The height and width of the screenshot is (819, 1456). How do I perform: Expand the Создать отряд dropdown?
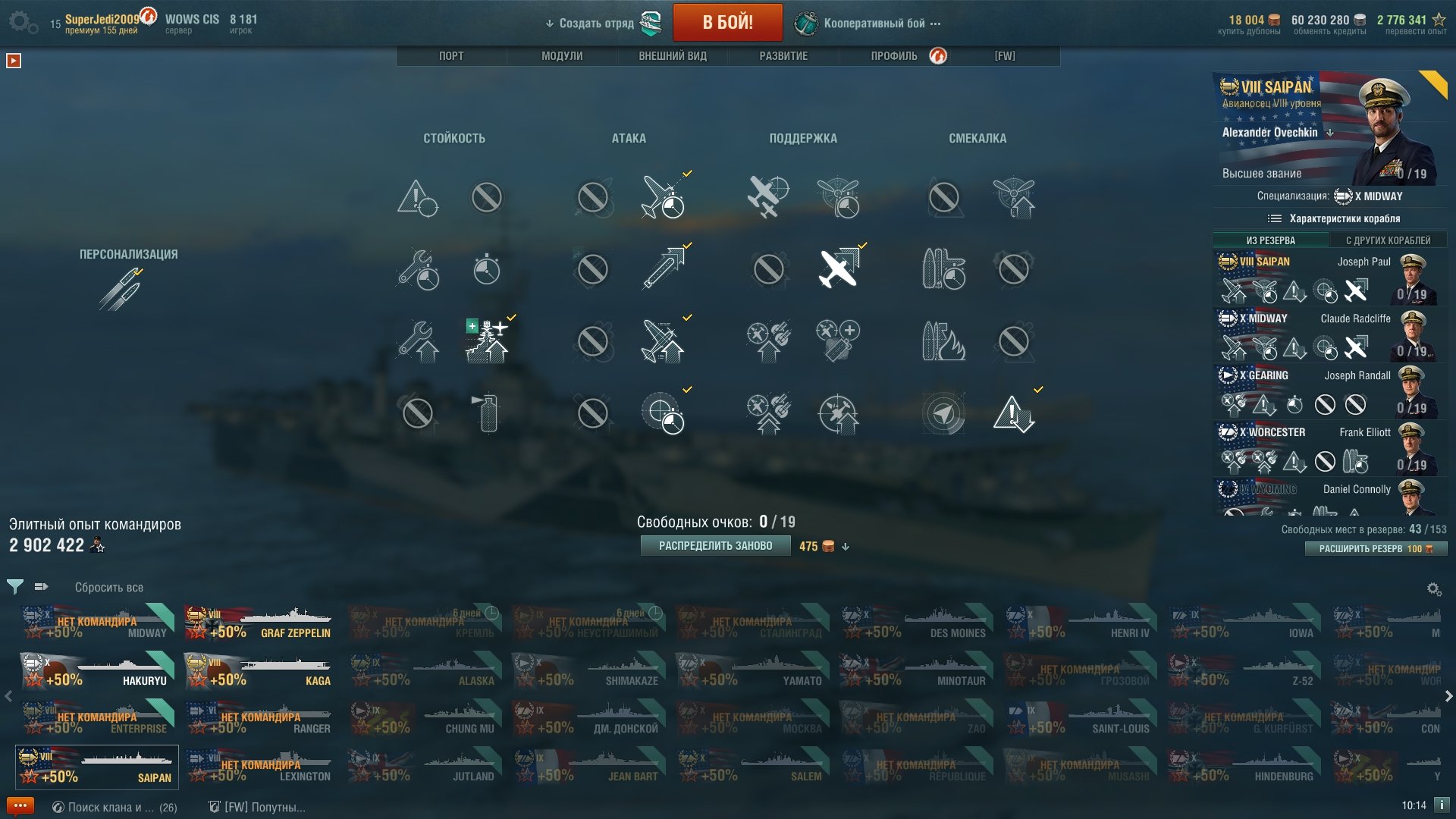(590, 23)
